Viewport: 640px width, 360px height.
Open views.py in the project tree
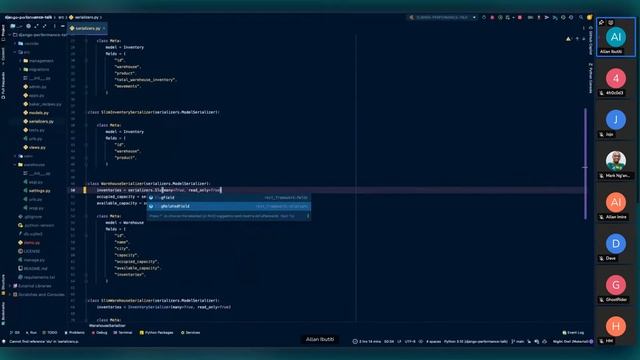(x=37, y=147)
